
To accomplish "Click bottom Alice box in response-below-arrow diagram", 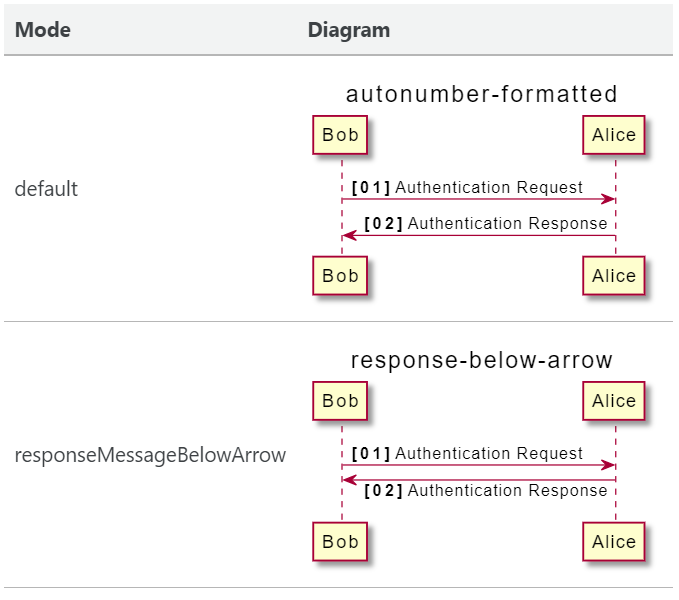I will 614,542.
